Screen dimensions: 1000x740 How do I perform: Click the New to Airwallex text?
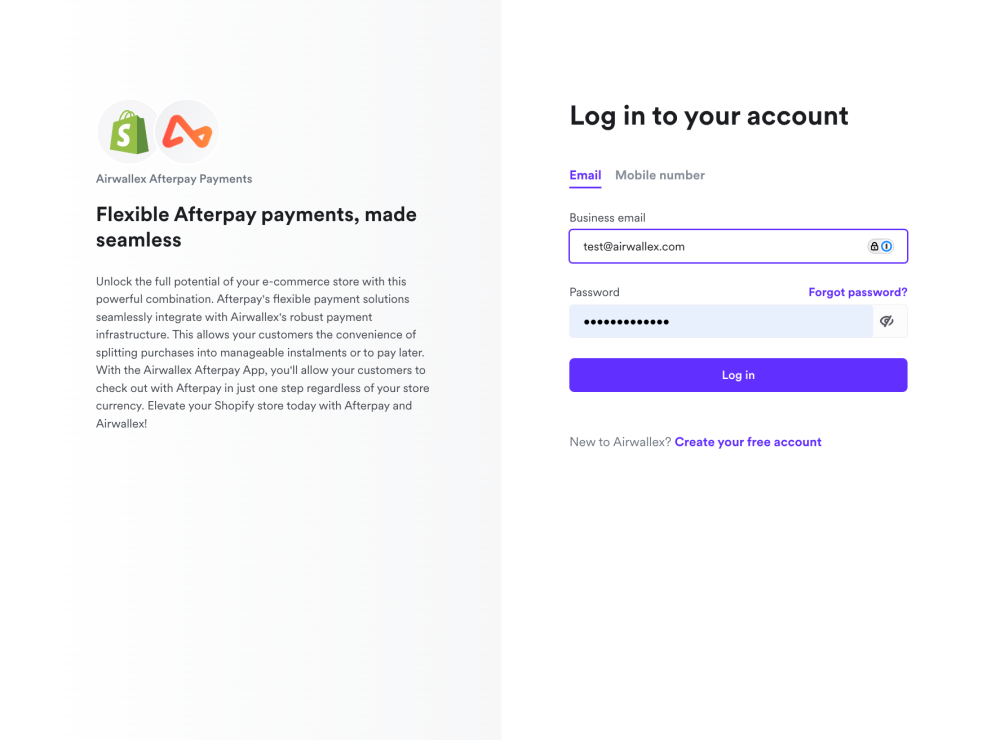click(618, 441)
